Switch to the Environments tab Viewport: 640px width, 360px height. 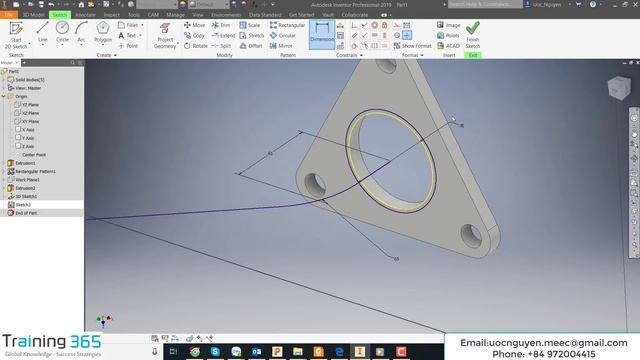click(x=226, y=15)
